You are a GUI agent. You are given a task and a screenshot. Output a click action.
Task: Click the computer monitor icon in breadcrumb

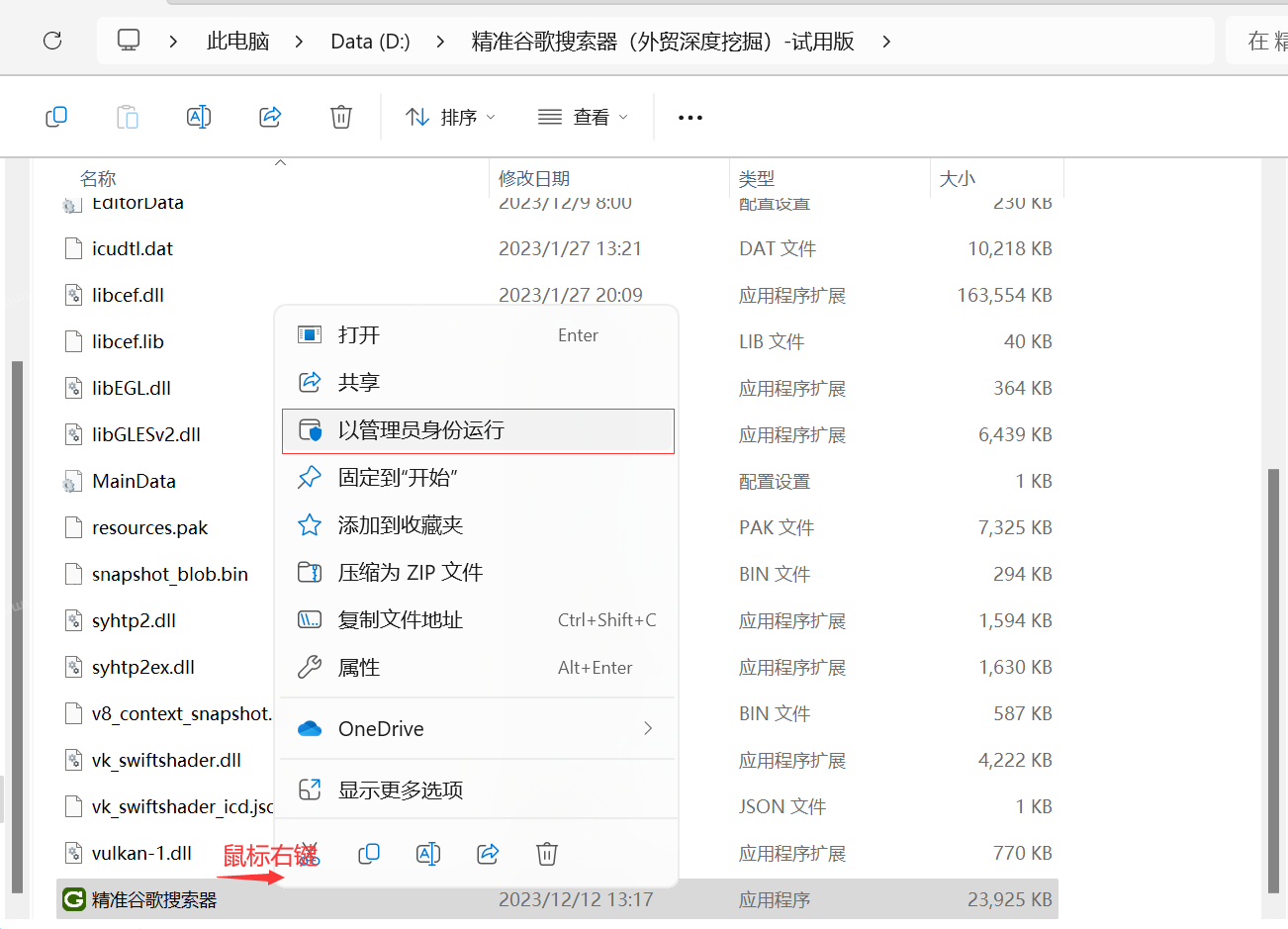pos(129,41)
